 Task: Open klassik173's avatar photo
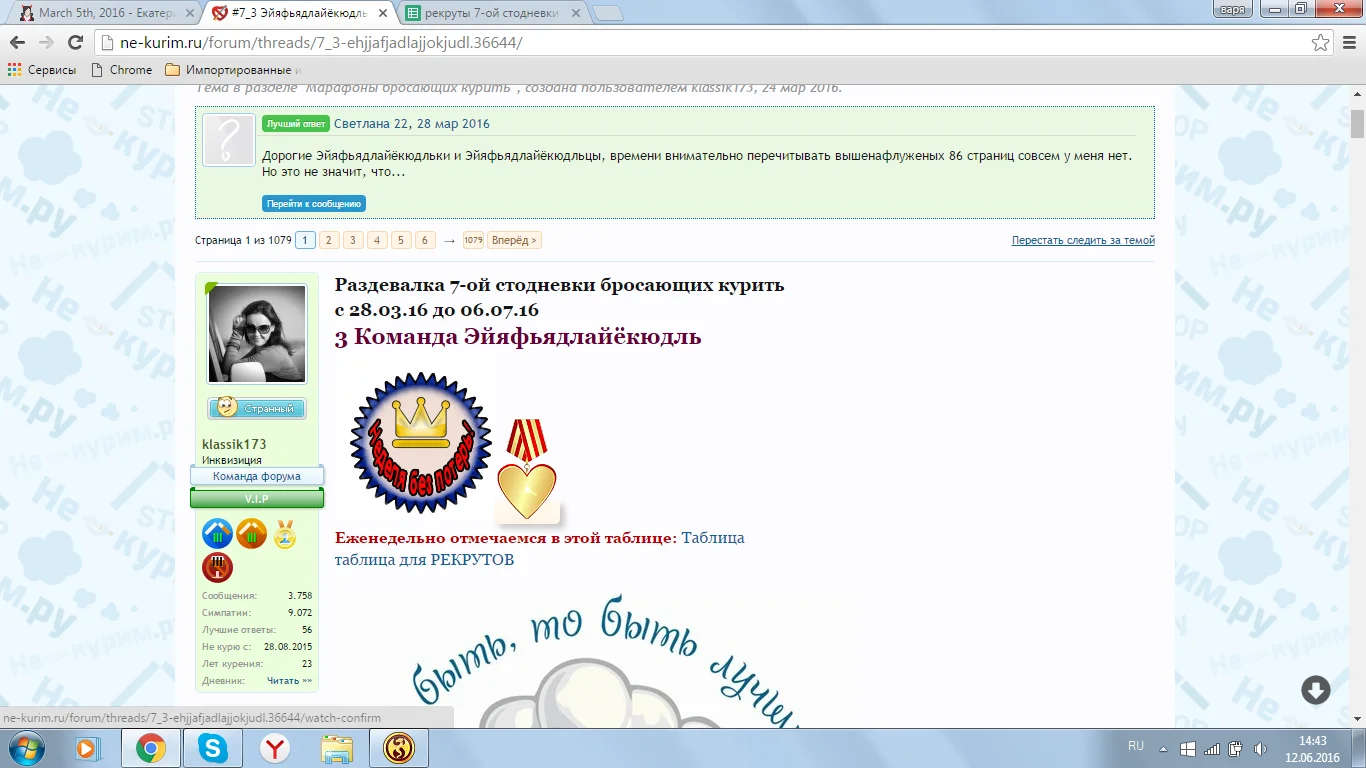(x=257, y=334)
